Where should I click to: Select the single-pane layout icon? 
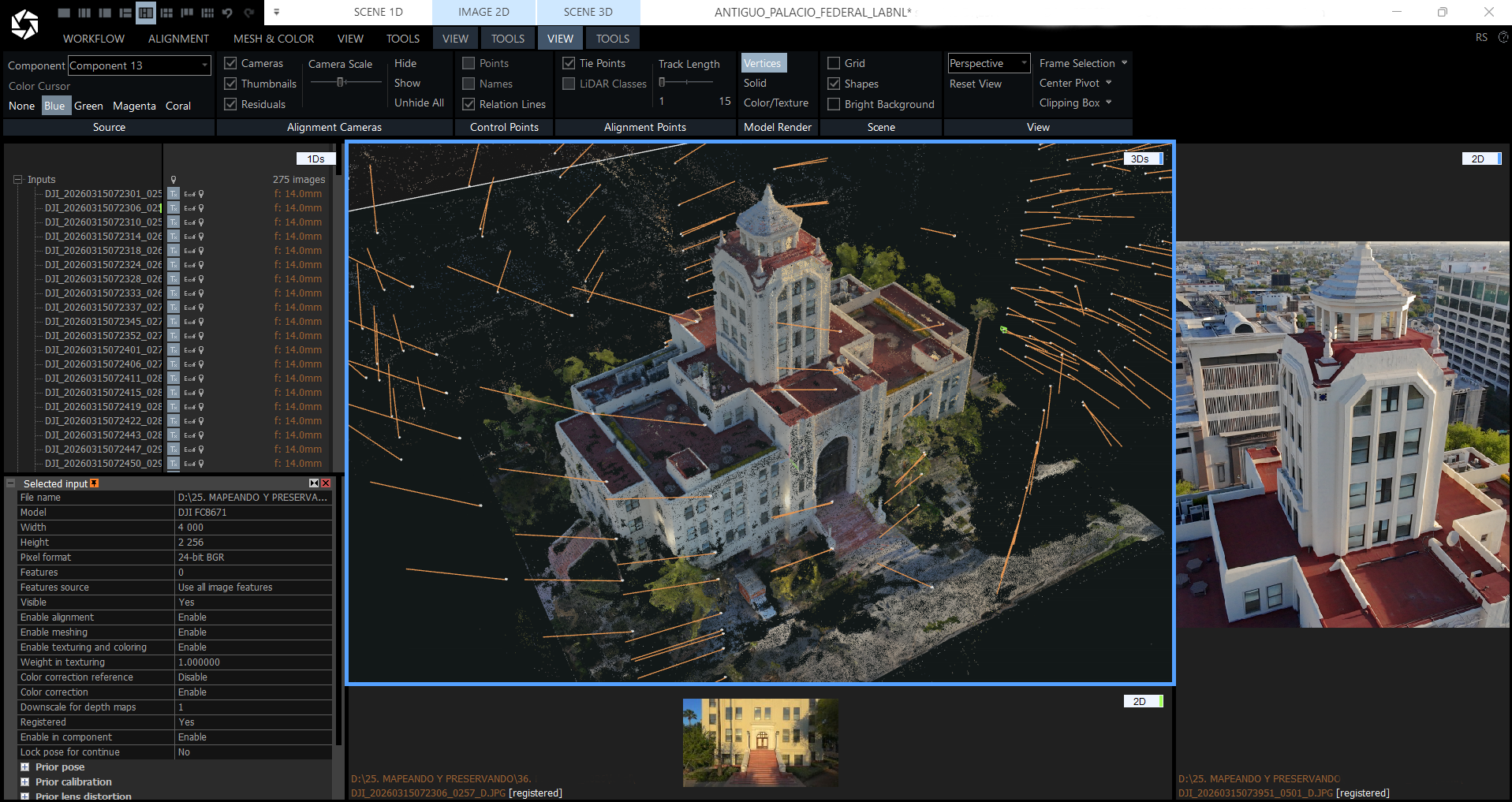[x=64, y=13]
